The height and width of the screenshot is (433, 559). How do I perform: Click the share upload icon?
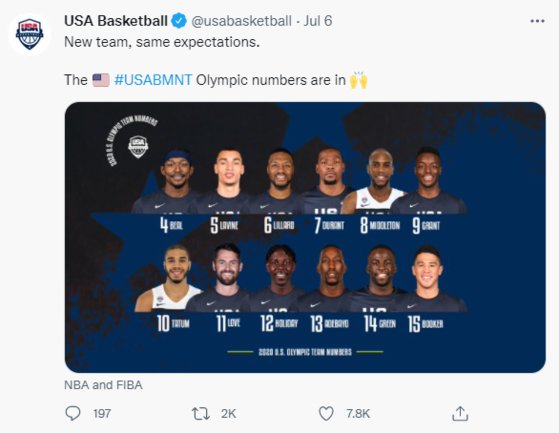(x=460, y=413)
